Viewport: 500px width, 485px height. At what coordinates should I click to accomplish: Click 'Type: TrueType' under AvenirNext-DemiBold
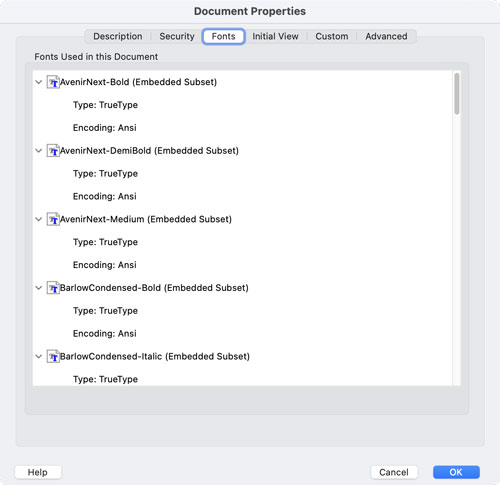105,174
